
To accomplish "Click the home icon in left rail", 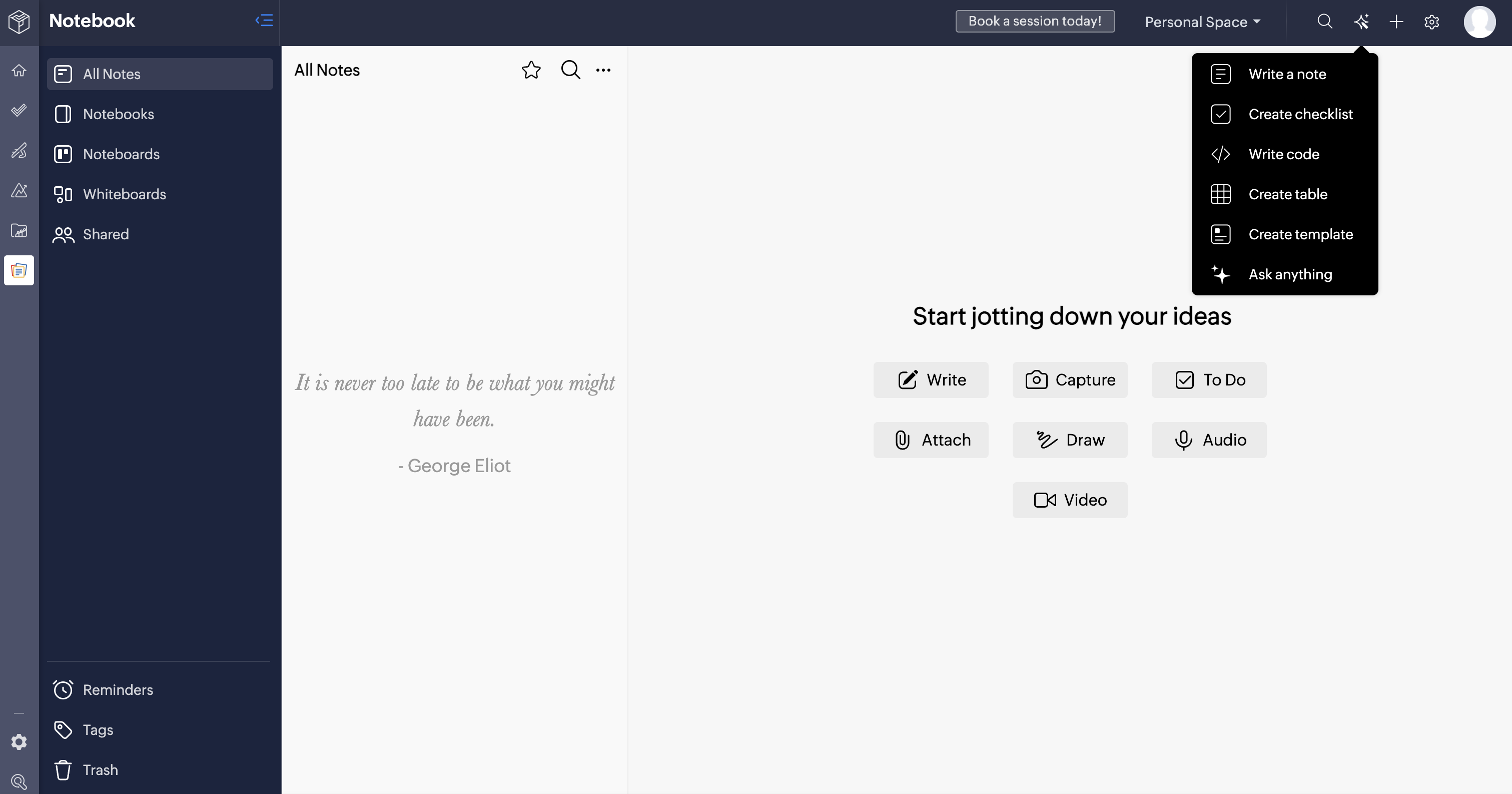I will tap(19, 71).
